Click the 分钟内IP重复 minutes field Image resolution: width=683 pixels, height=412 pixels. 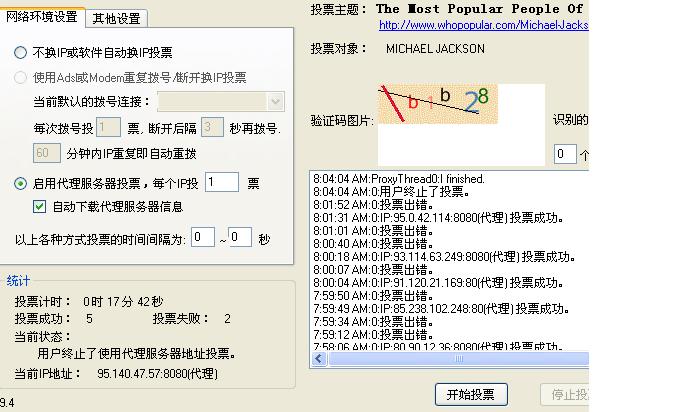coord(47,153)
